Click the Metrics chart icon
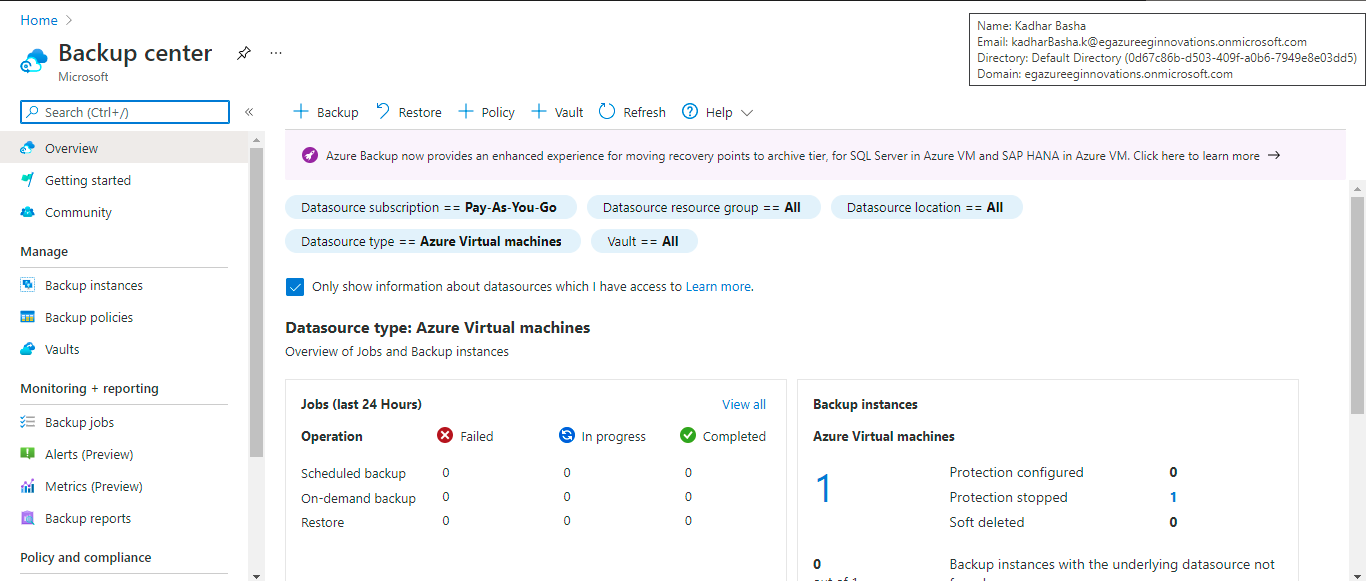 [x=28, y=486]
